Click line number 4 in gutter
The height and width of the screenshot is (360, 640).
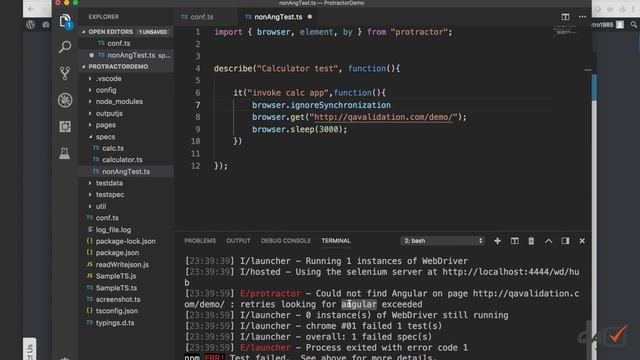[x=198, y=69]
